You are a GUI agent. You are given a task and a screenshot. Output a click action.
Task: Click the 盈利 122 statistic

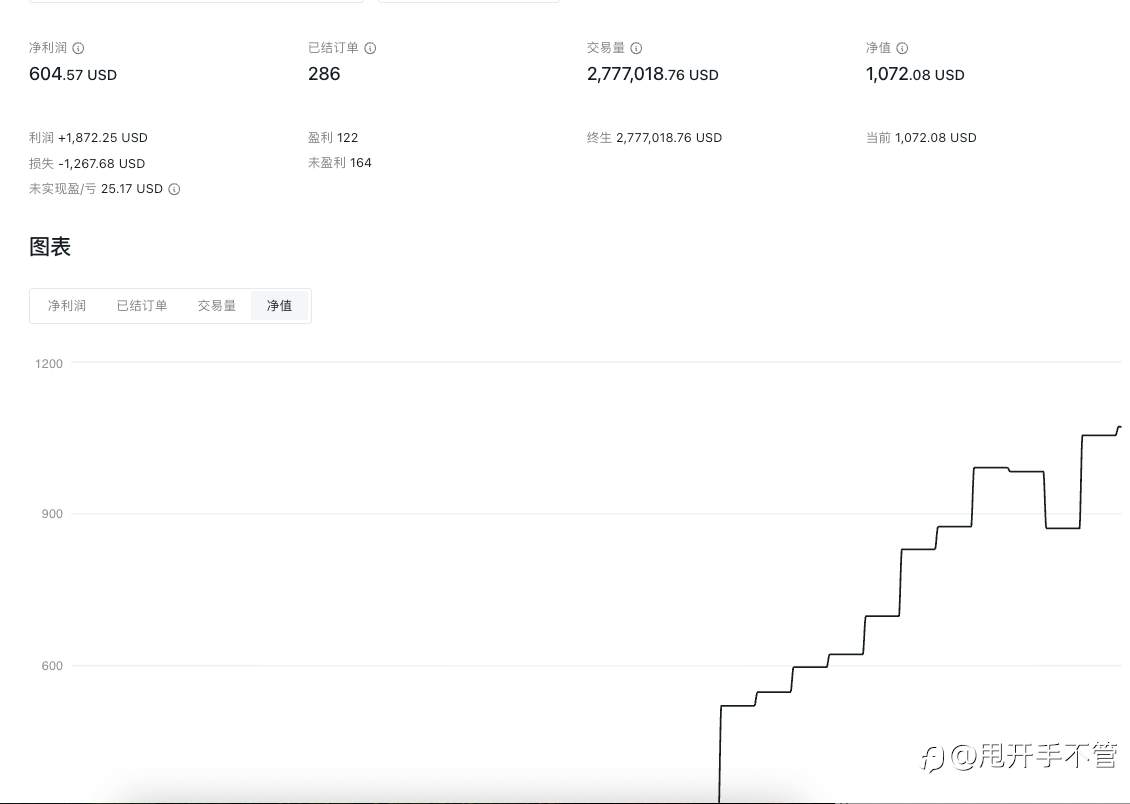click(333, 138)
